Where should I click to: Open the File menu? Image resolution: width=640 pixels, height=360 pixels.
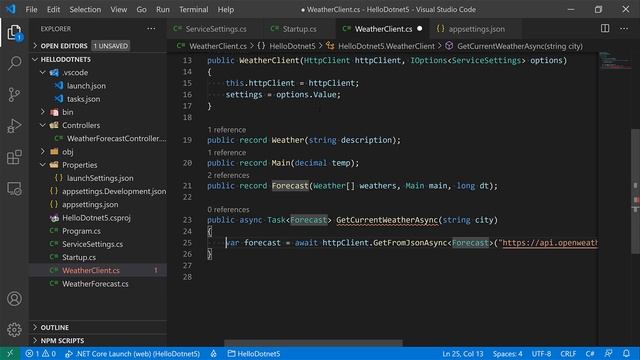[31, 9]
